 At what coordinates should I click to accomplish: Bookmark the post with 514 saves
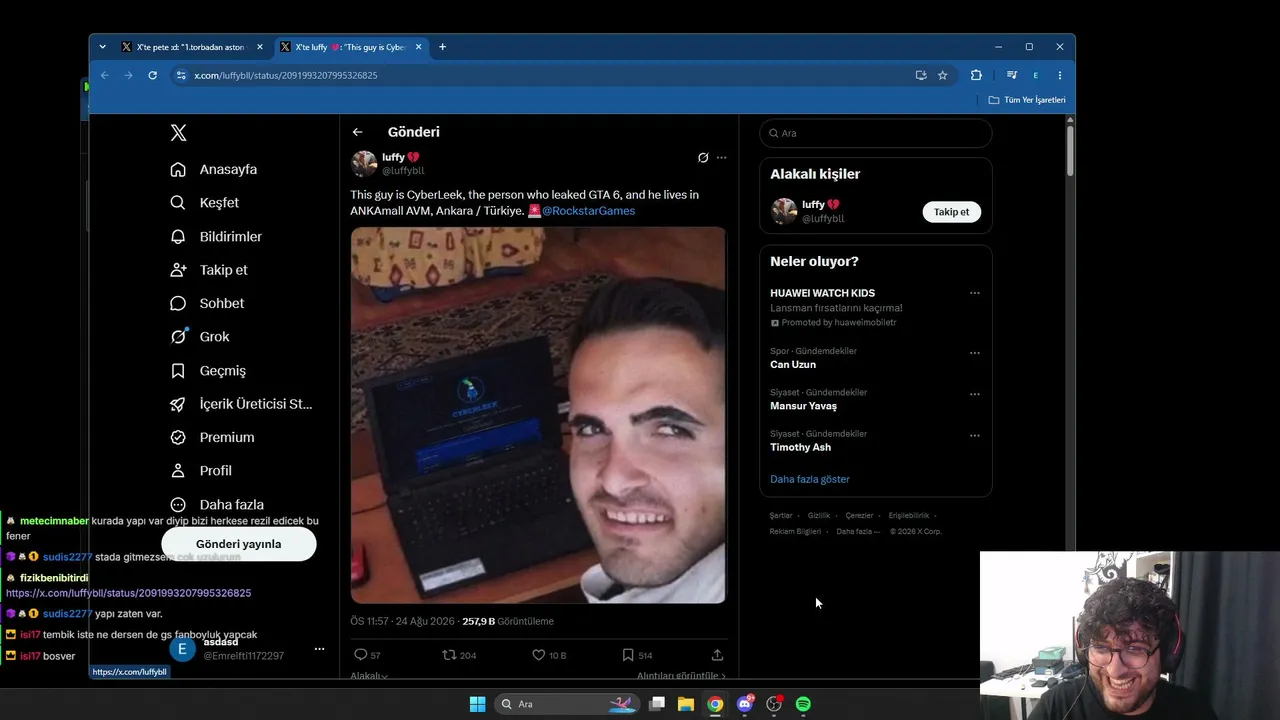point(628,655)
